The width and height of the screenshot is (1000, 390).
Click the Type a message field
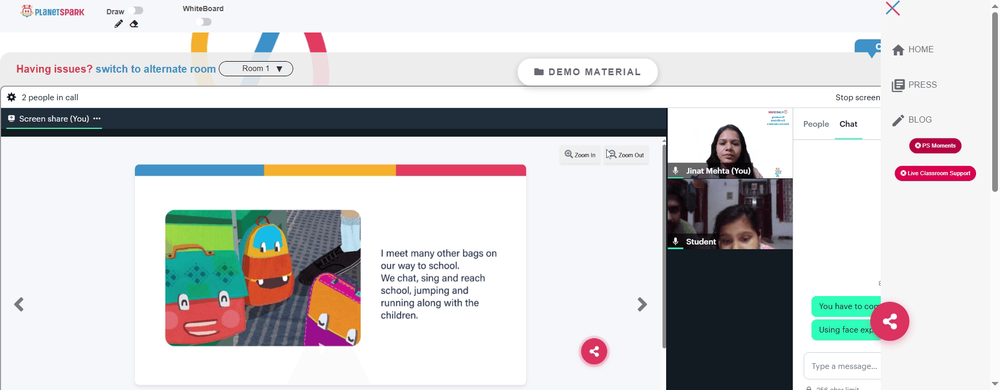click(x=842, y=366)
